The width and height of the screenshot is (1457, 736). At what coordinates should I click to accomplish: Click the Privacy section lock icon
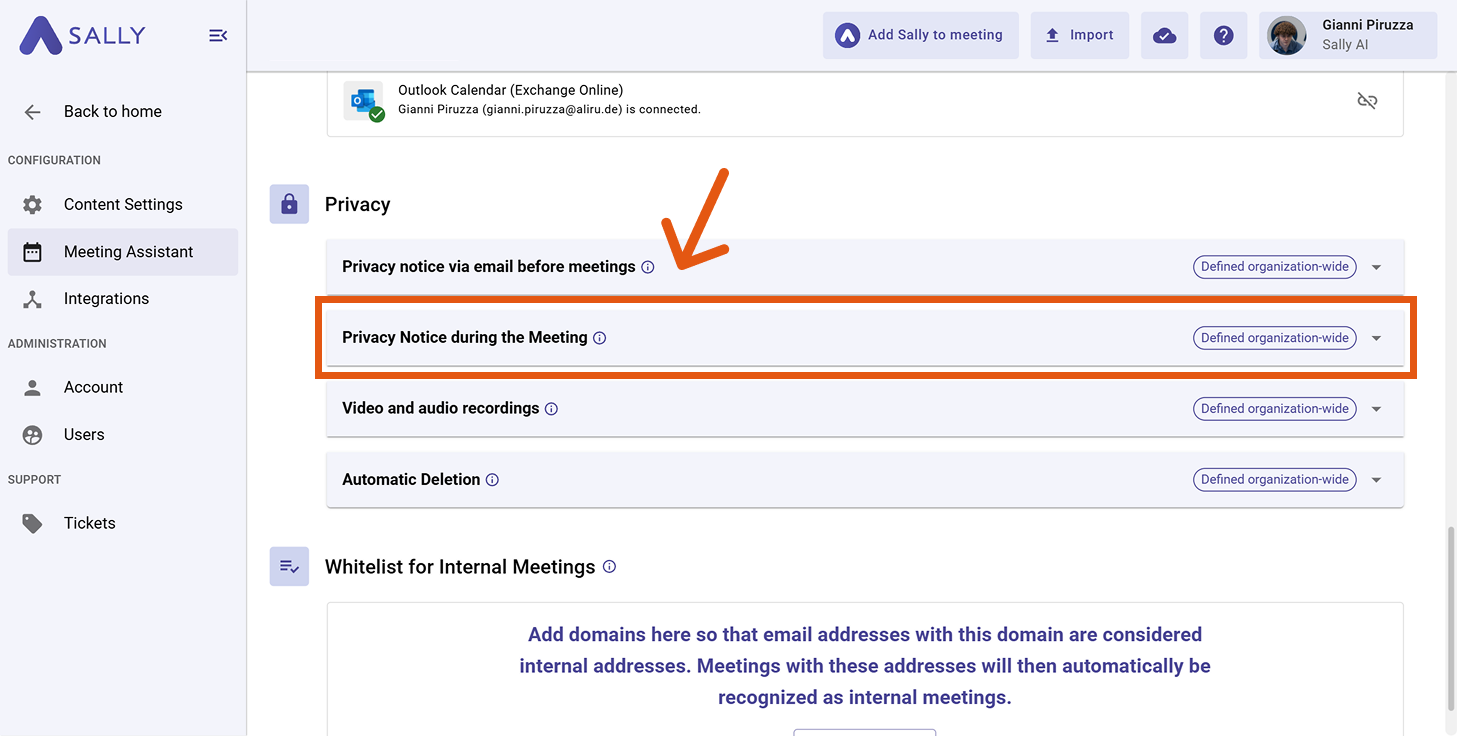pos(289,204)
